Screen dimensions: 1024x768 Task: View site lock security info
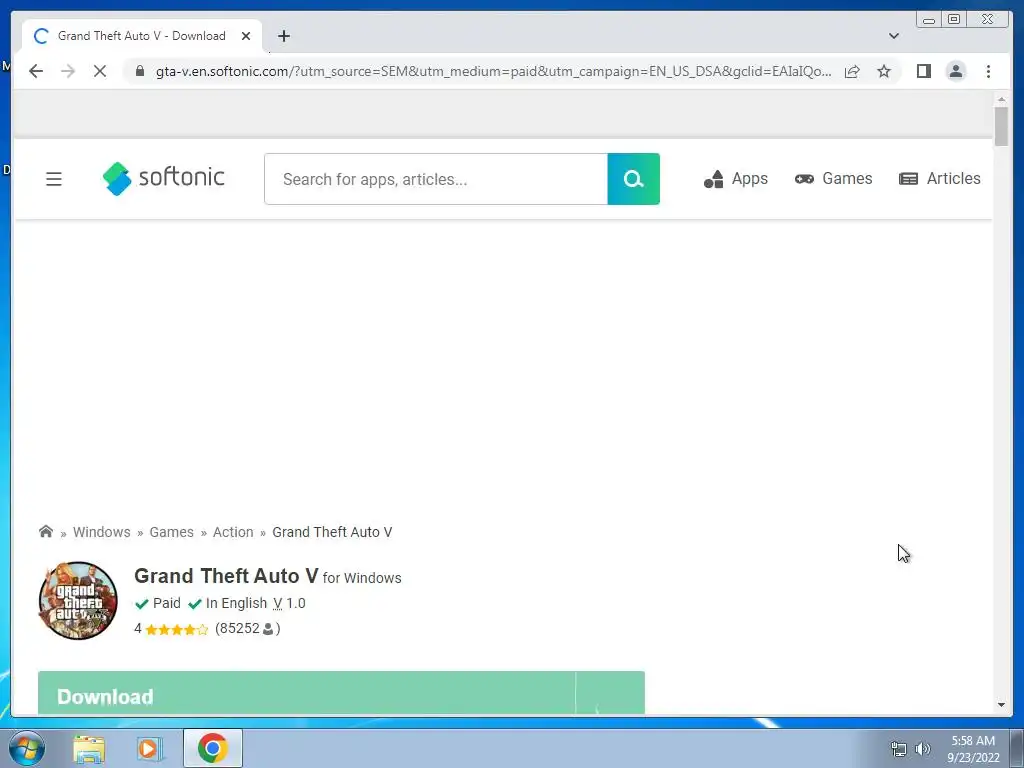[139, 71]
